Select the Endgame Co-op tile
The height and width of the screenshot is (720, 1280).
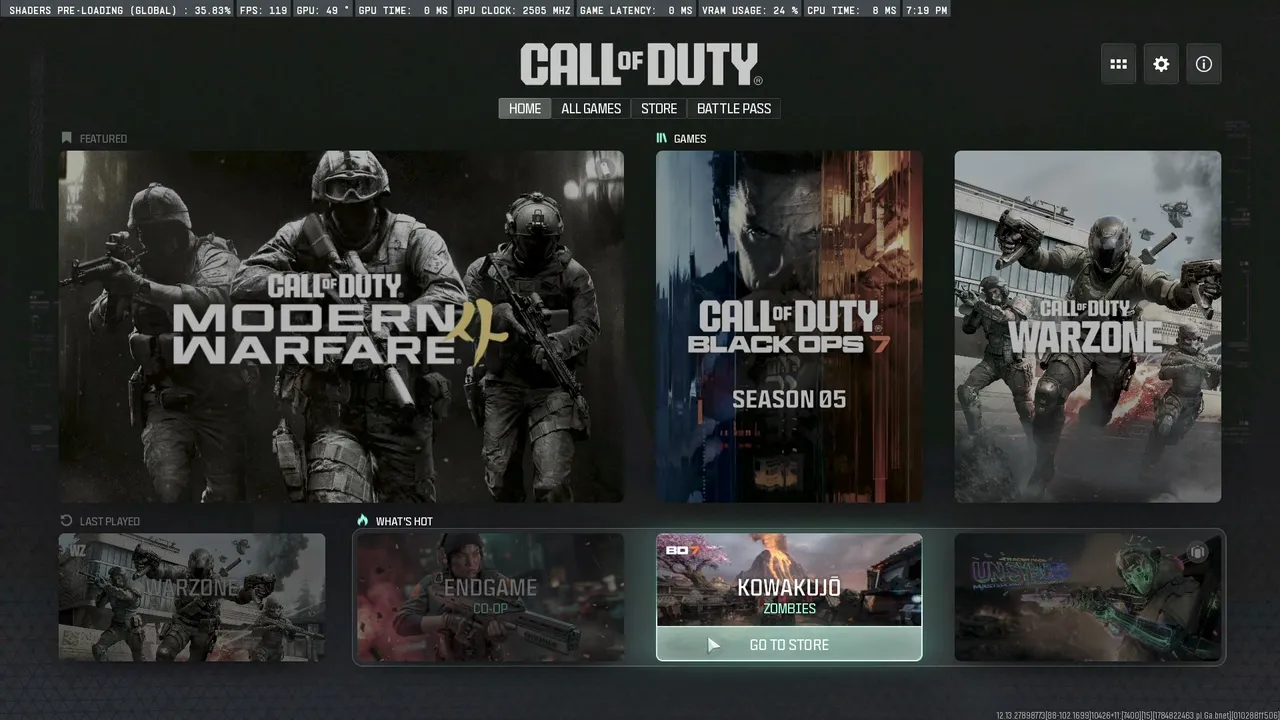pos(490,597)
